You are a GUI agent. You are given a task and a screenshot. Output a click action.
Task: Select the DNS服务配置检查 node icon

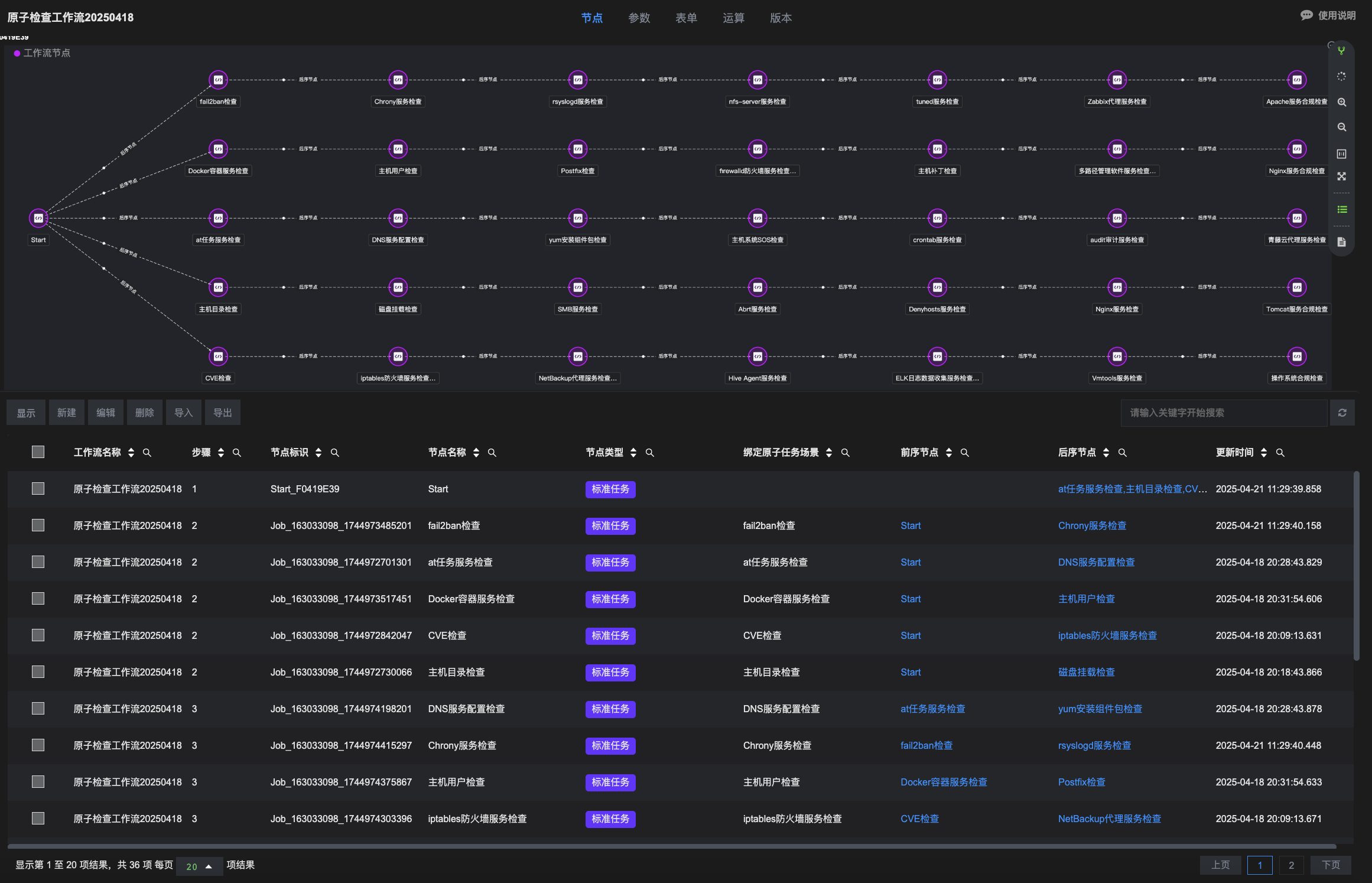398,218
